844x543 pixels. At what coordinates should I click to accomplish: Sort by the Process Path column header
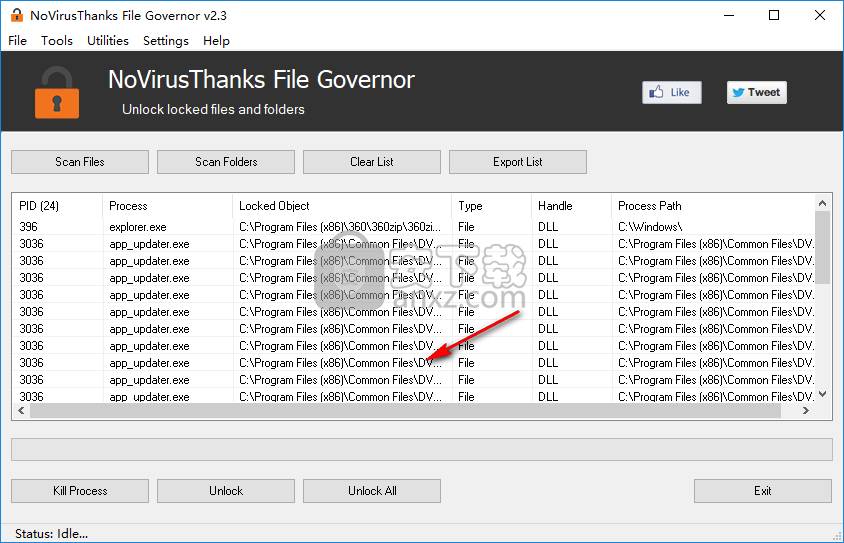click(714, 206)
